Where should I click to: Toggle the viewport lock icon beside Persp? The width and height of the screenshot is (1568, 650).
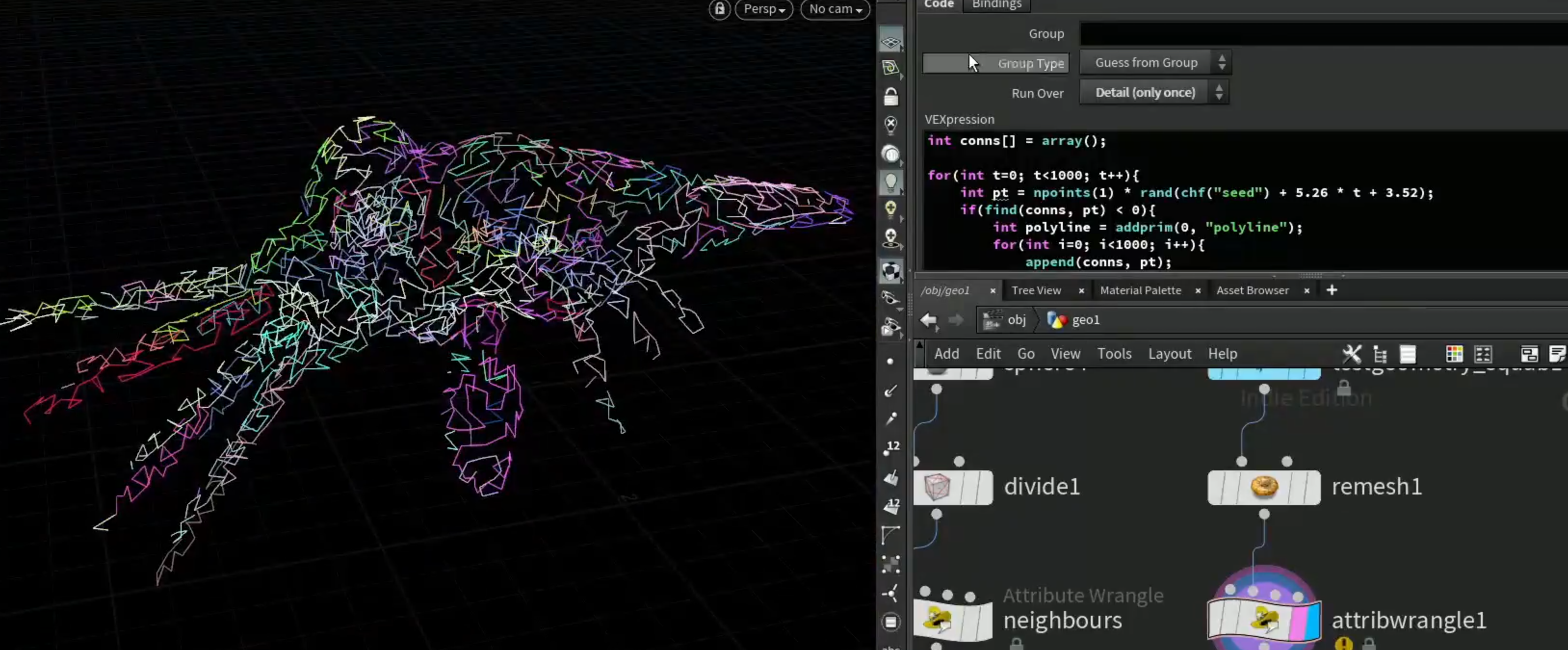pos(719,9)
